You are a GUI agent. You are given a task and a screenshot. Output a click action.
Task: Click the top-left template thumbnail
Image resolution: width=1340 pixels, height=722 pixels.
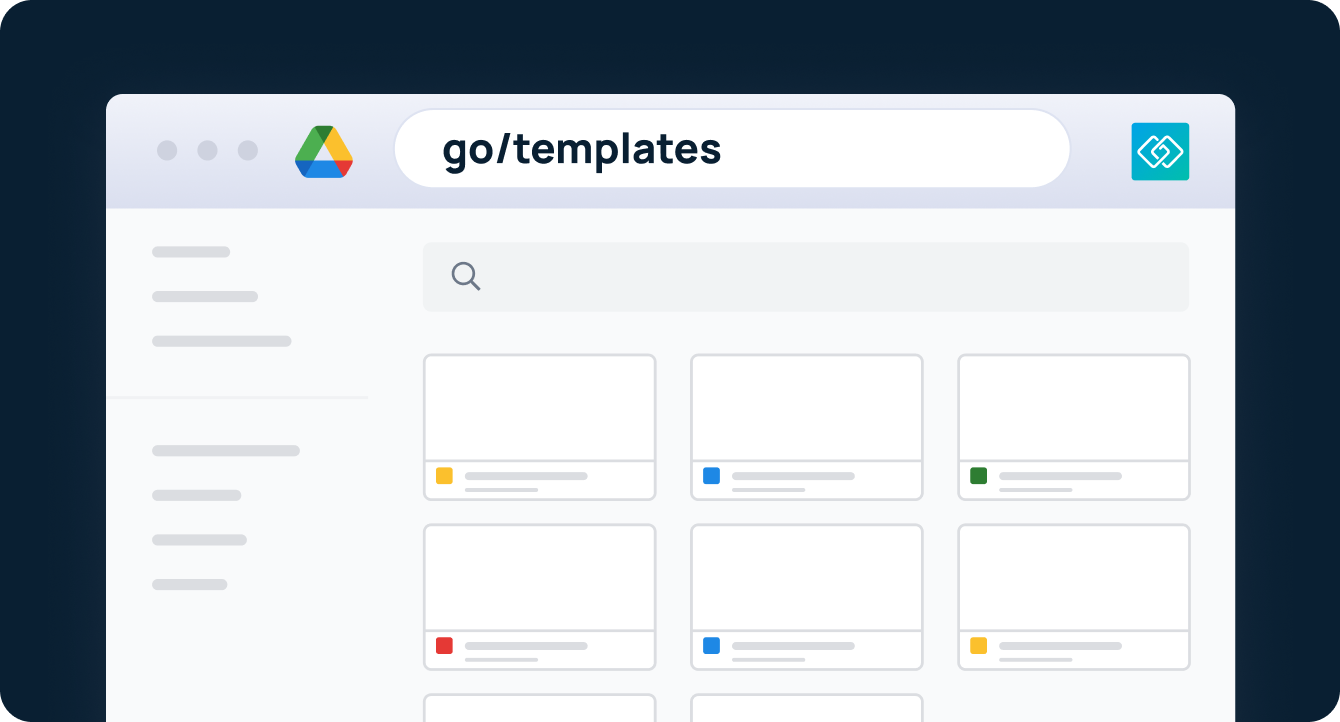click(x=539, y=408)
